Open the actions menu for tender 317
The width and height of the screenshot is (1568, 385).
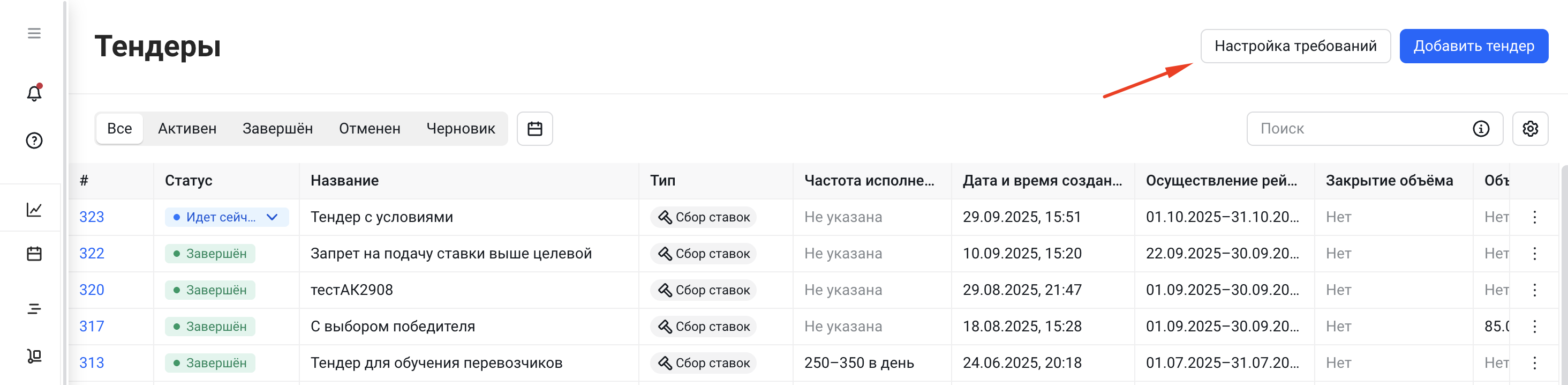1534,327
